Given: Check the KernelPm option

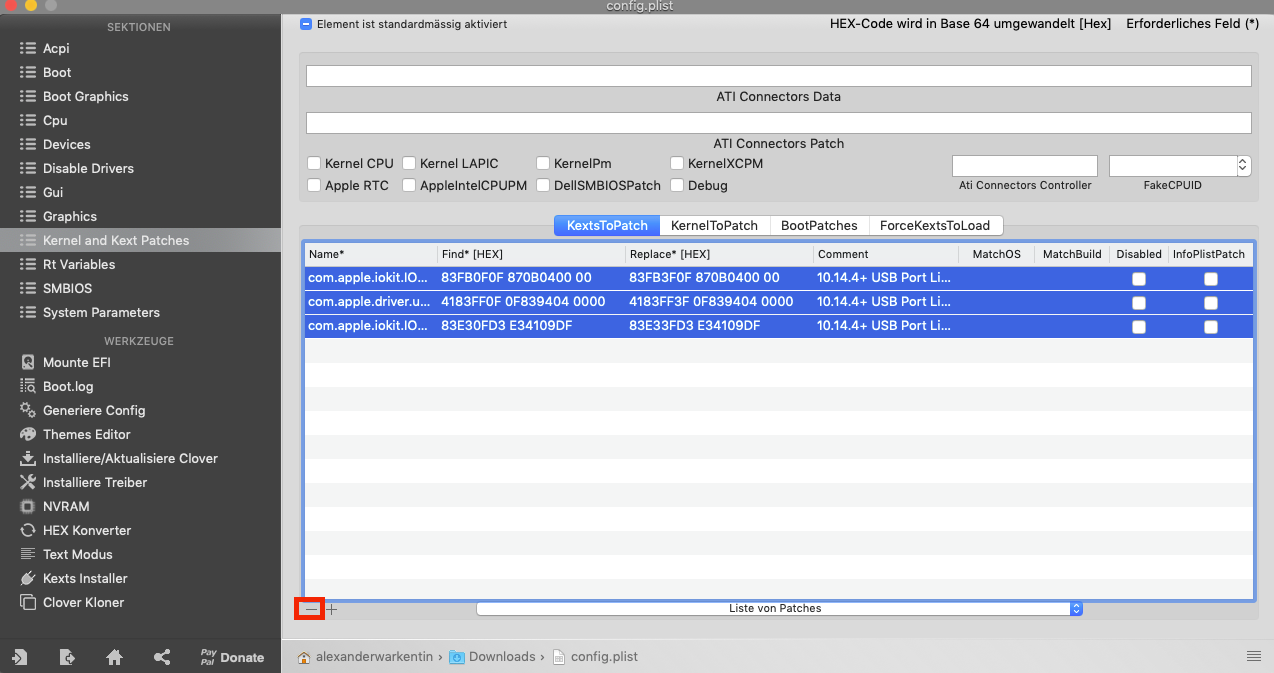Looking at the screenshot, I should [x=543, y=163].
